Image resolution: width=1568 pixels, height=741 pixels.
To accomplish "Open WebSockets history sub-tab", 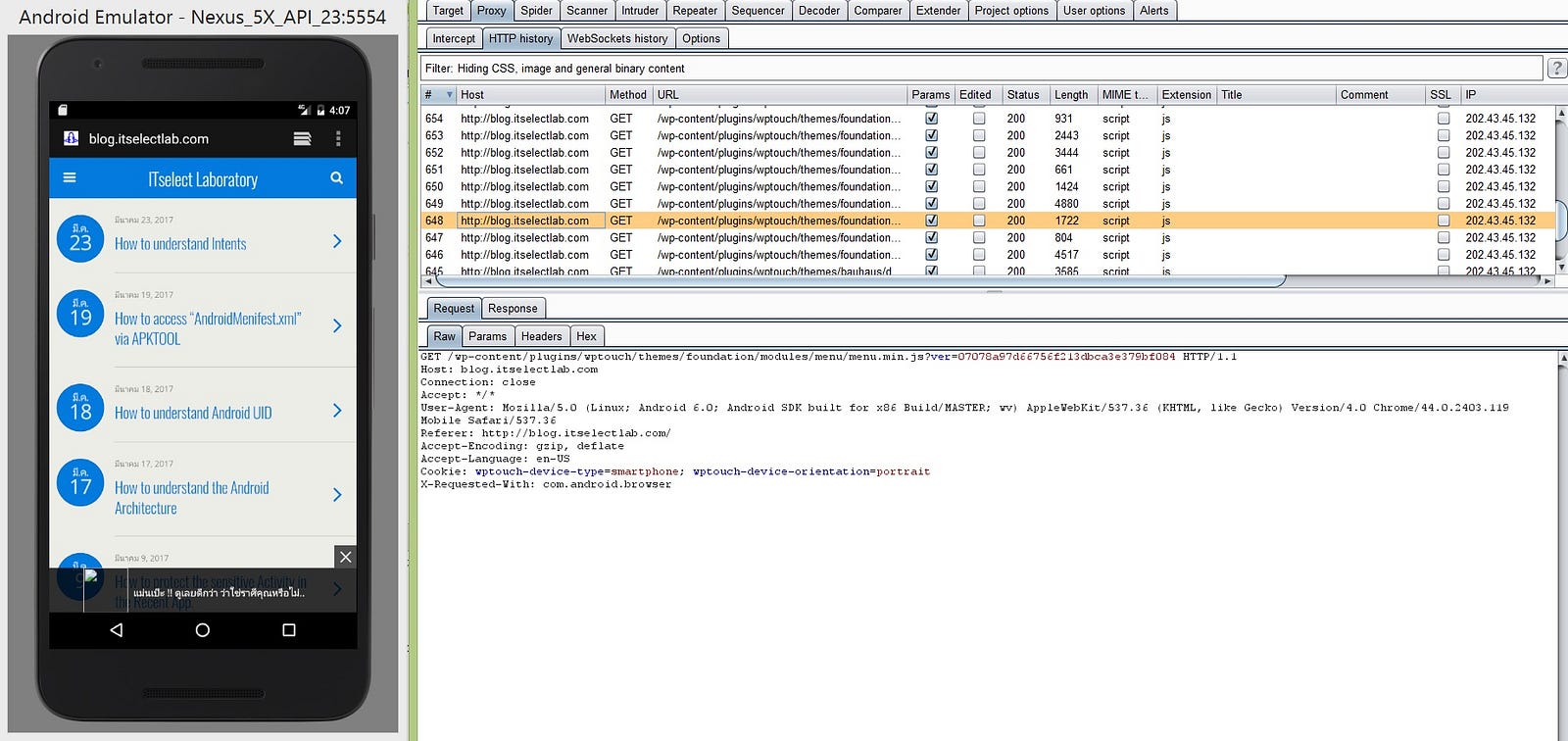I will (617, 38).
